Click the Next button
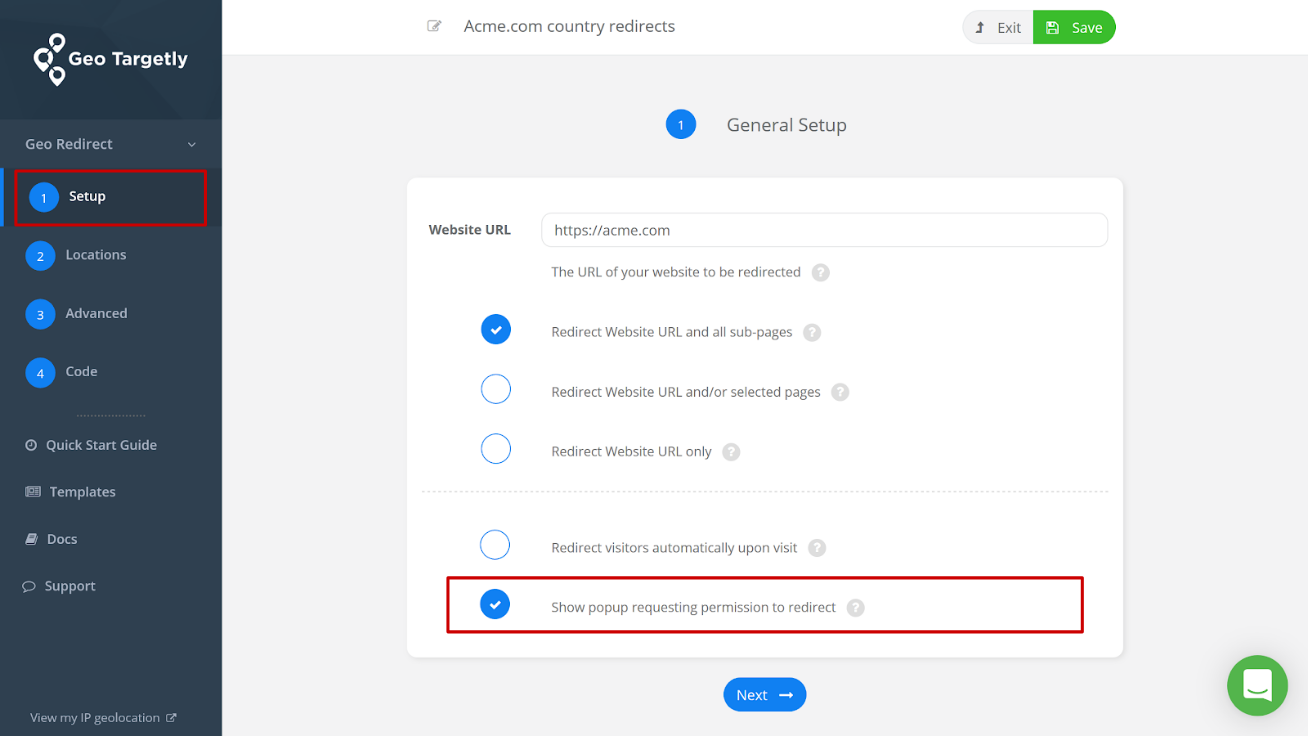1308x736 pixels. (764, 695)
